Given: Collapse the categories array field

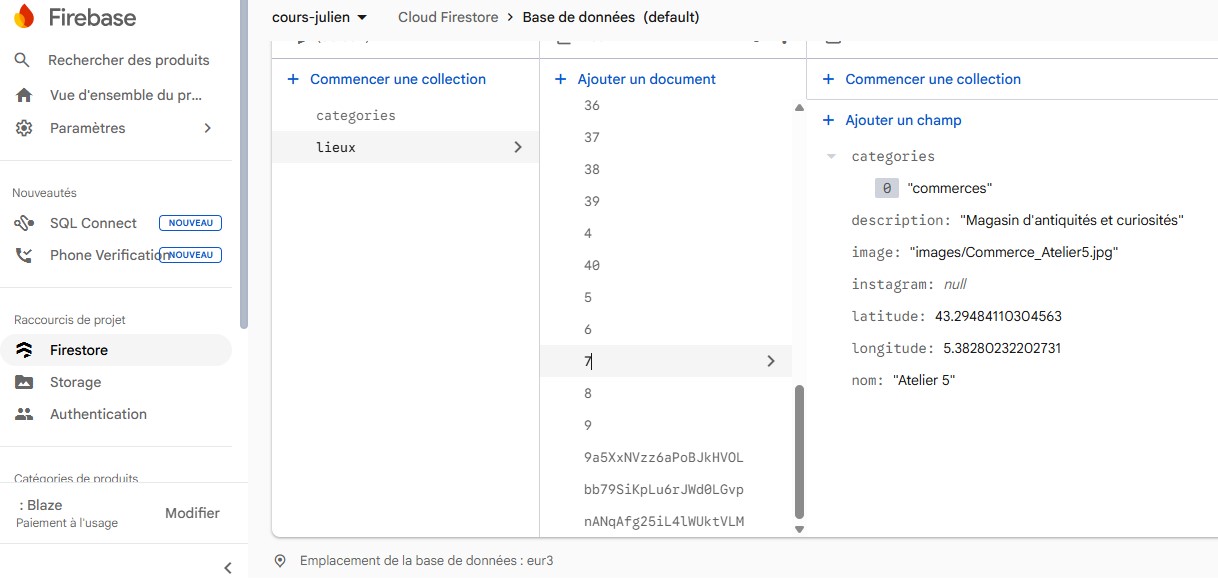Looking at the screenshot, I should tap(831, 156).
